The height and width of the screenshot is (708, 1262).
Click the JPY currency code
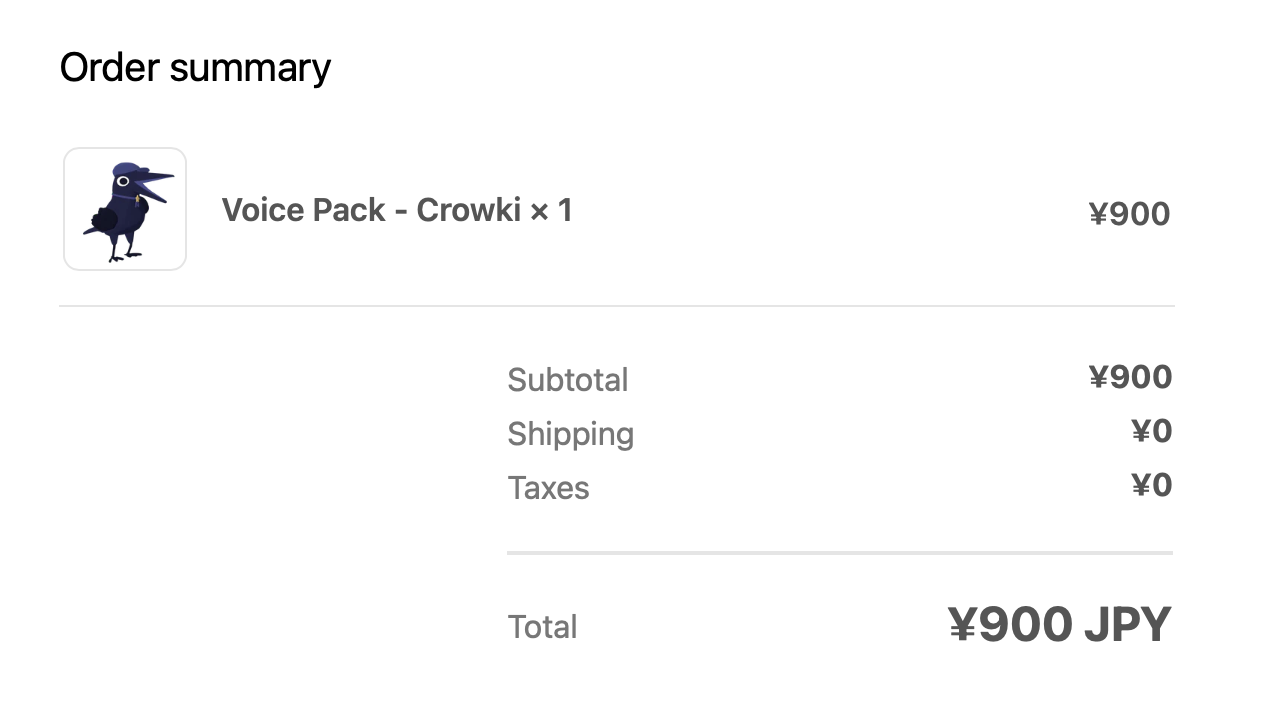click(x=1127, y=625)
